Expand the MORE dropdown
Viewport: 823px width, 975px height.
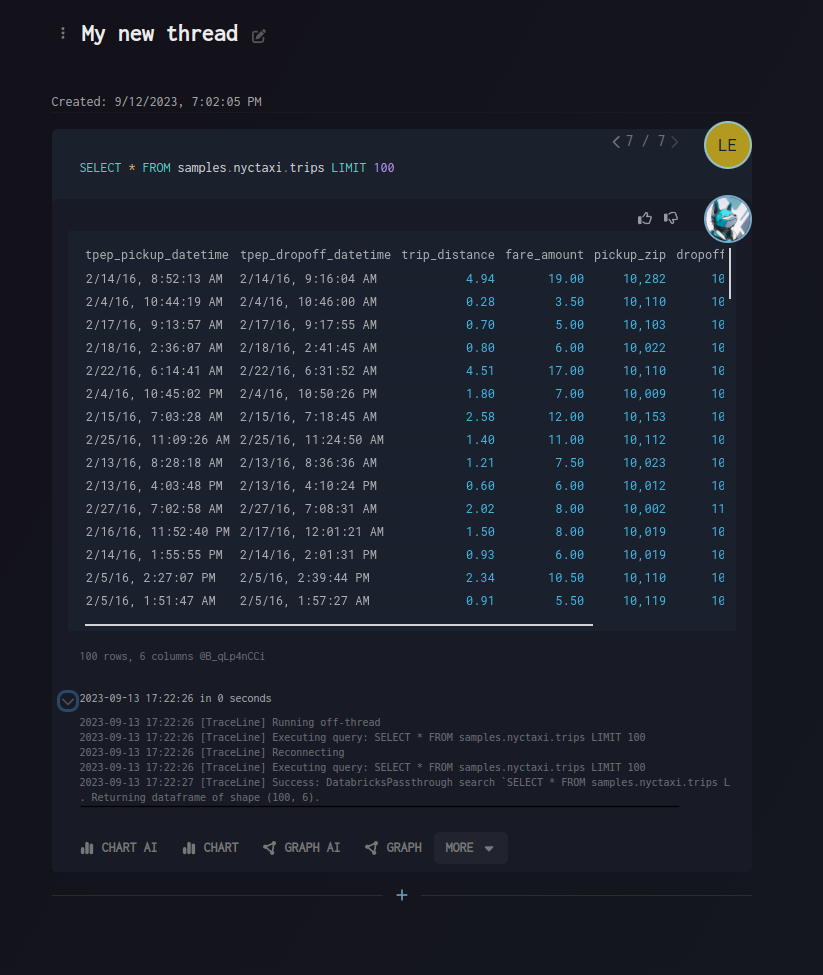pos(471,848)
